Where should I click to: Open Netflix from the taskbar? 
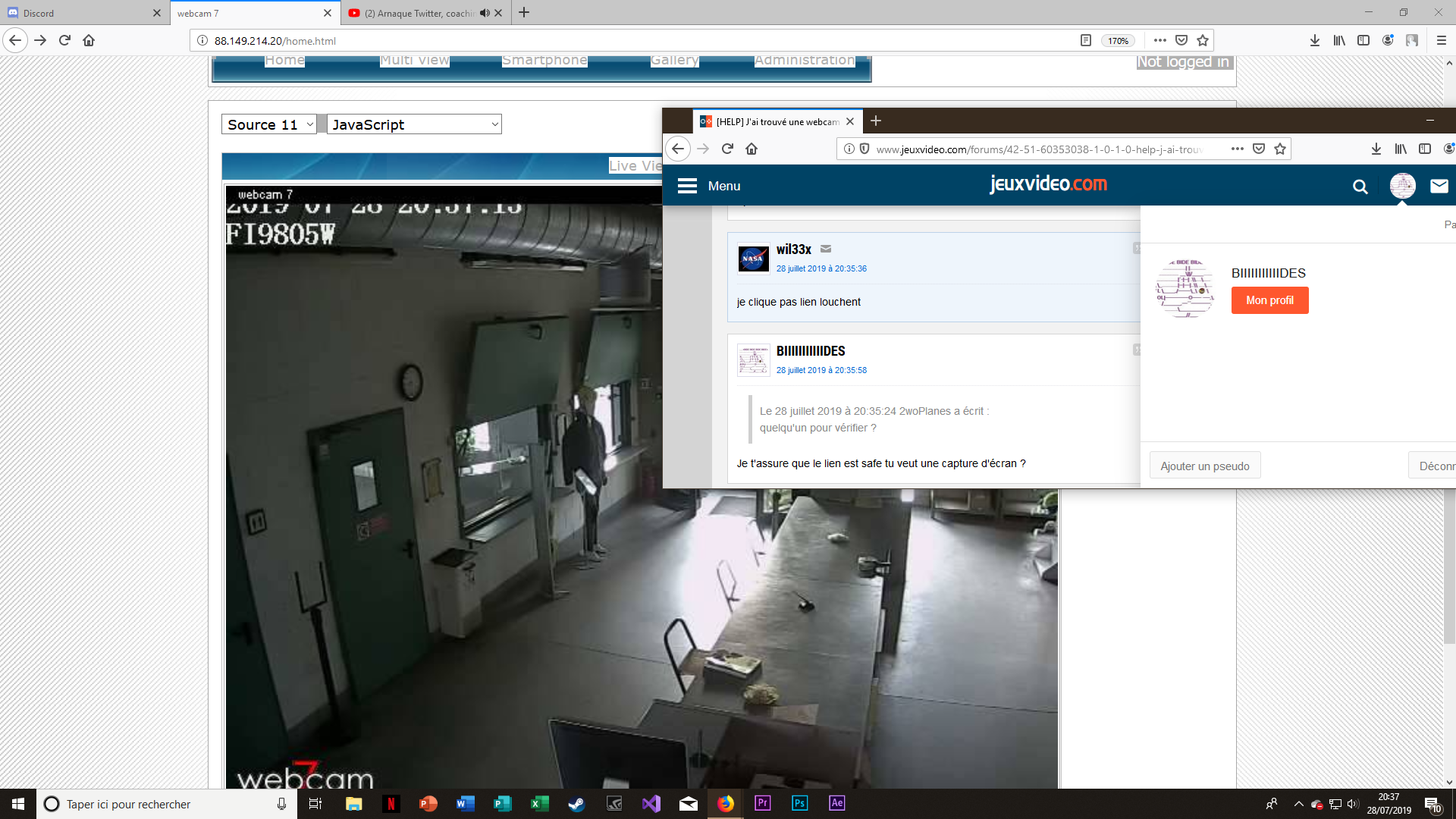[x=391, y=804]
